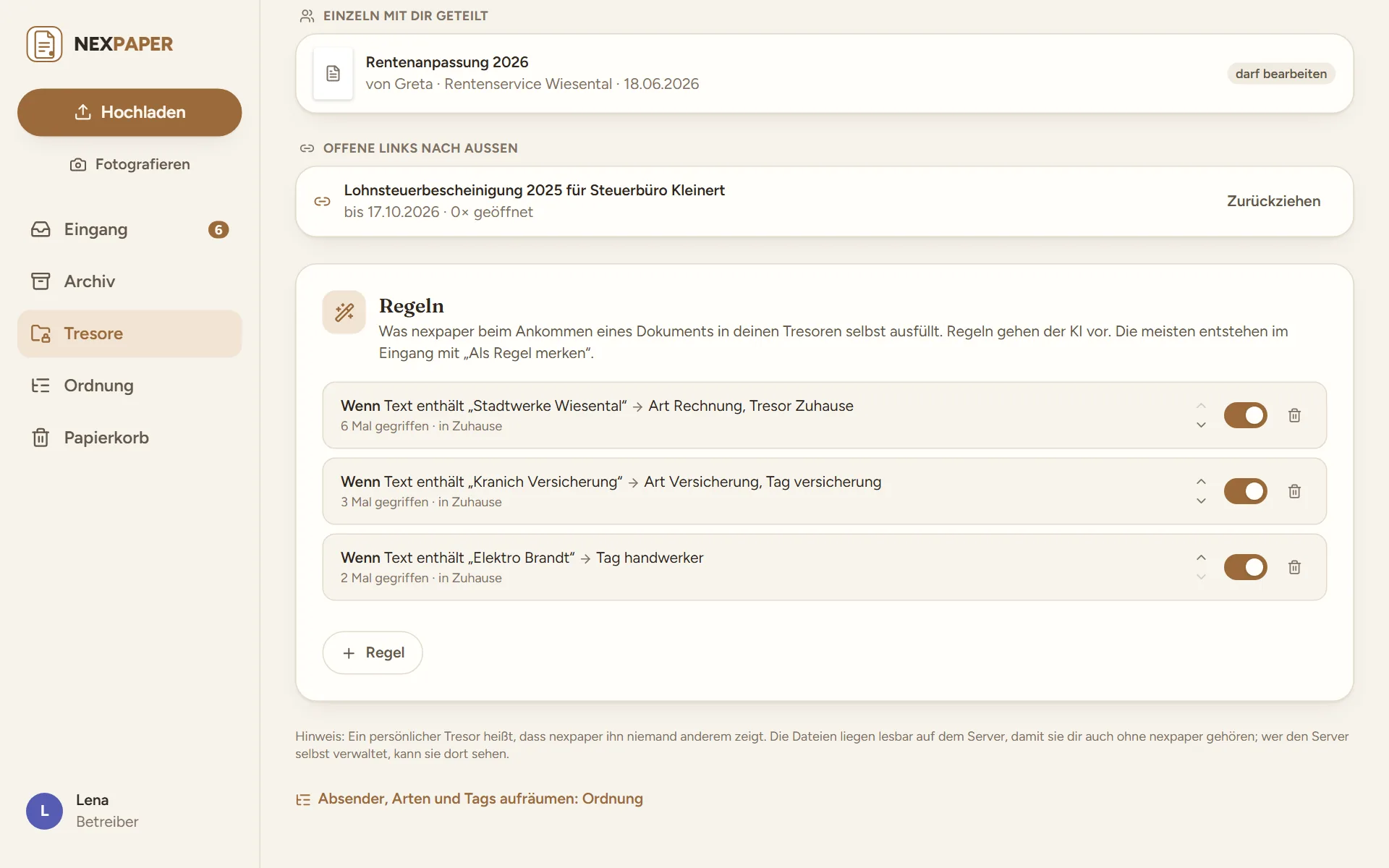Viewport: 1389px width, 868px height.
Task: Turn off the Elektro Brandt rule toggle
Action: tap(1245, 567)
